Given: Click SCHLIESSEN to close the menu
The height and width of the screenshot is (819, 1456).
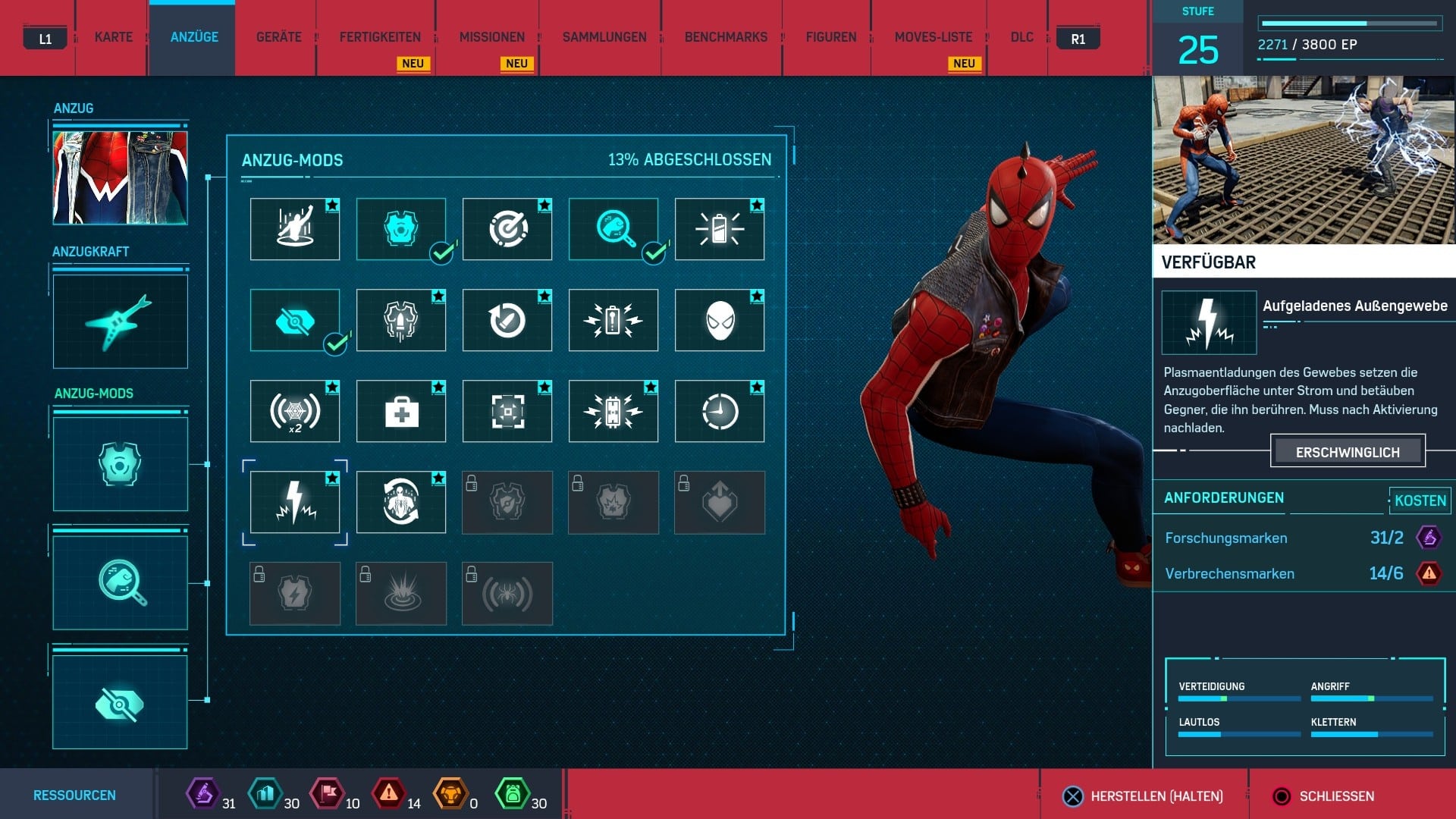Looking at the screenshot, I should (x=1324, y=796).
